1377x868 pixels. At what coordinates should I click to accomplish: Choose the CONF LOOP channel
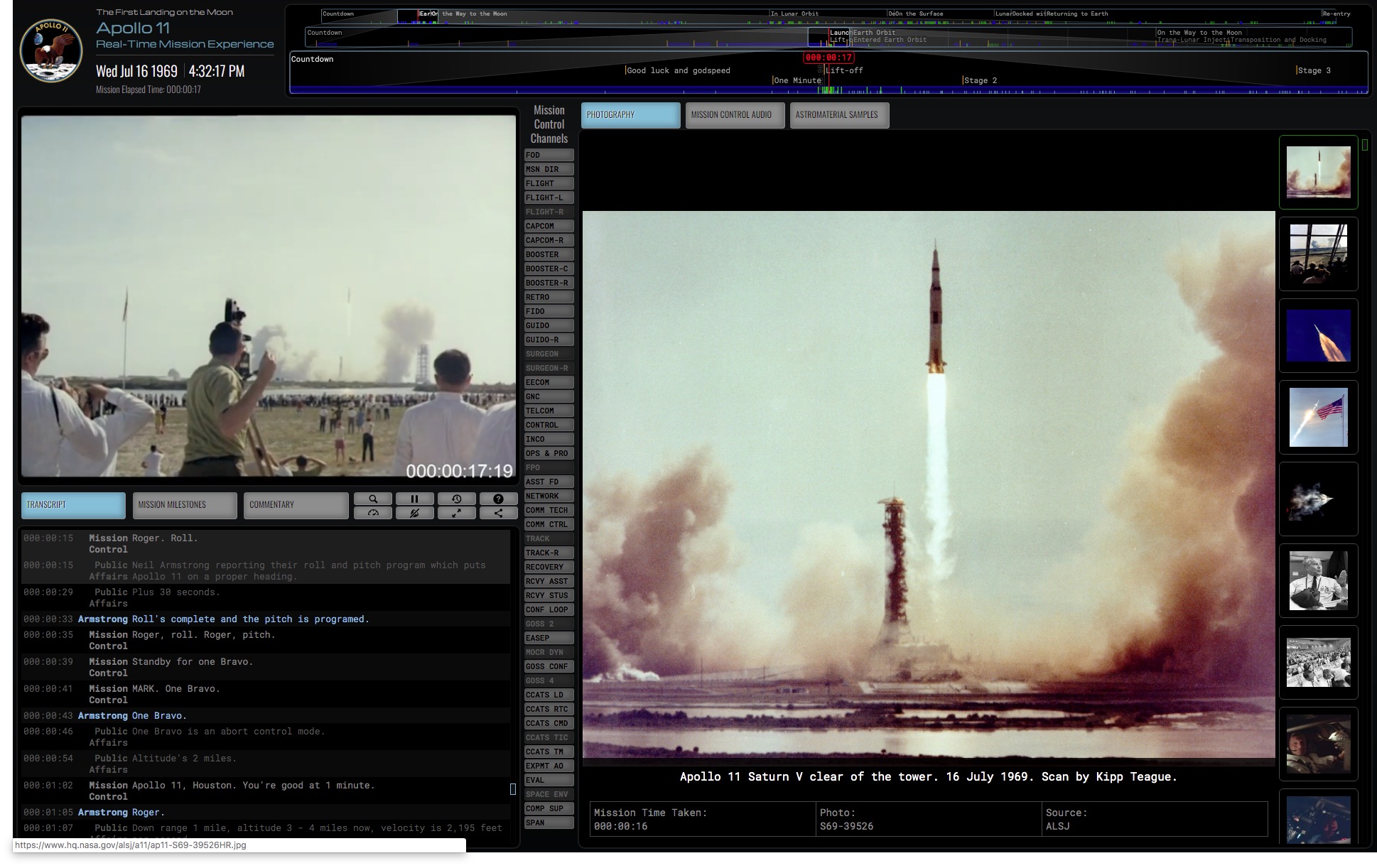(549, 609)
